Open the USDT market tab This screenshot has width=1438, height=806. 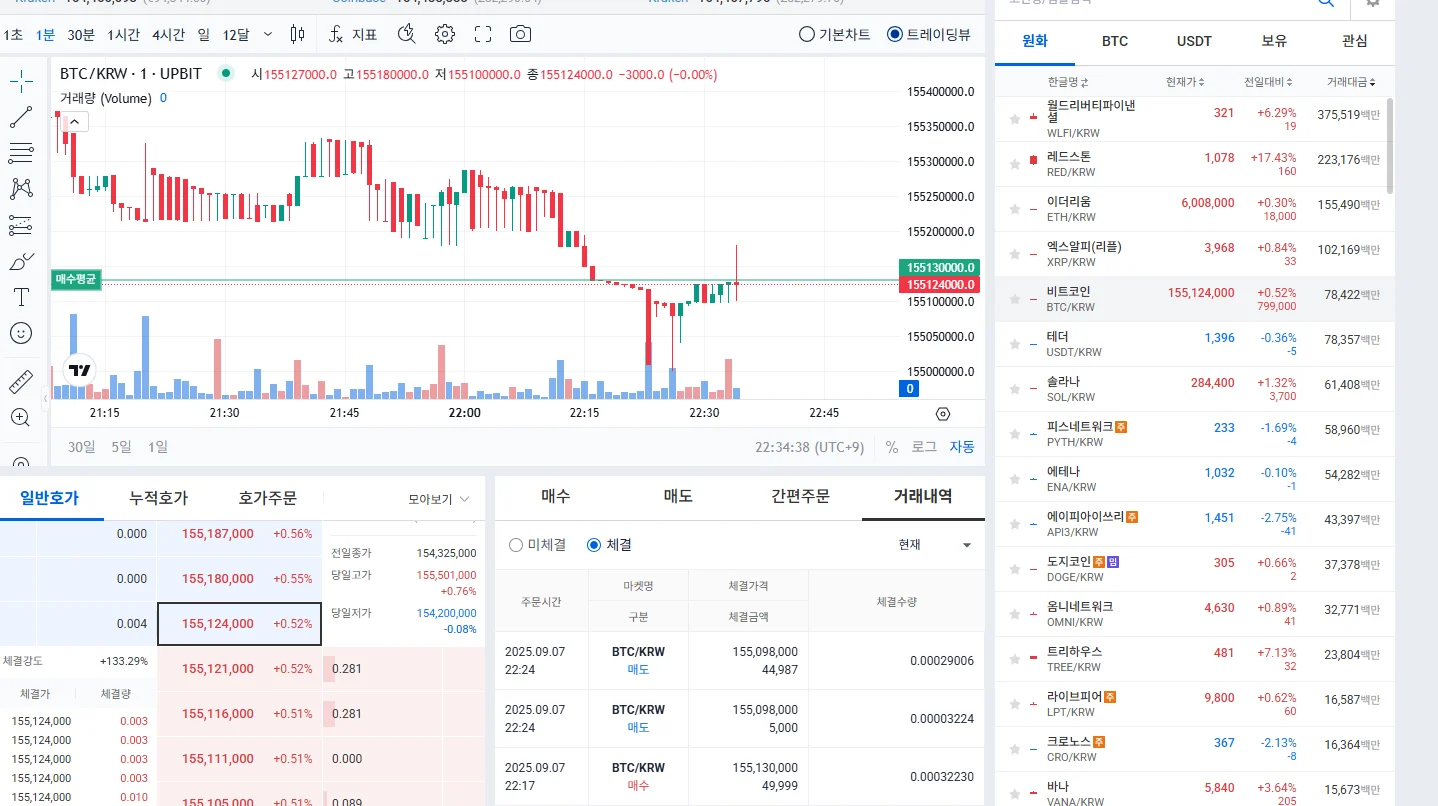pos(1194,41)
